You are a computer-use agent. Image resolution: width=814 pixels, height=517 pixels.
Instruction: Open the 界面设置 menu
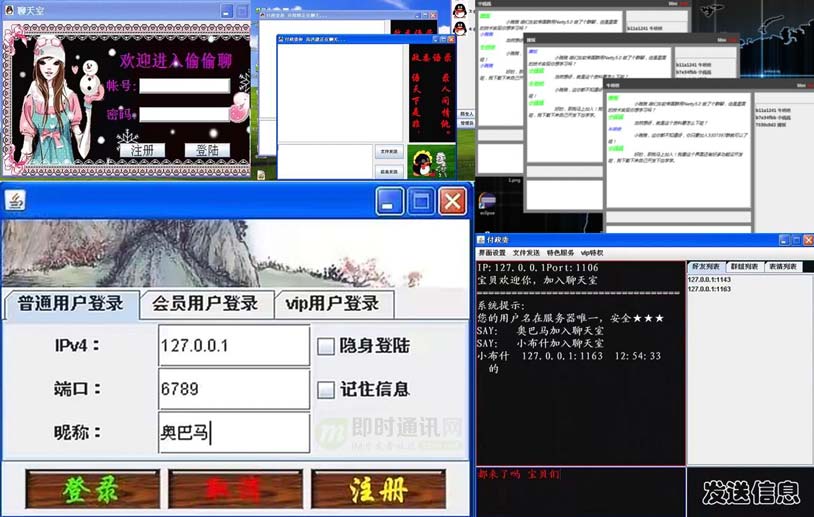tap(492, 253)
